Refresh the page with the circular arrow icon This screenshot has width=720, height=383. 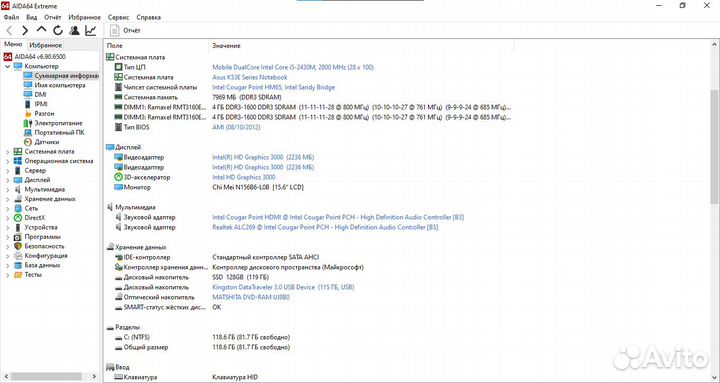click(57, 31)
